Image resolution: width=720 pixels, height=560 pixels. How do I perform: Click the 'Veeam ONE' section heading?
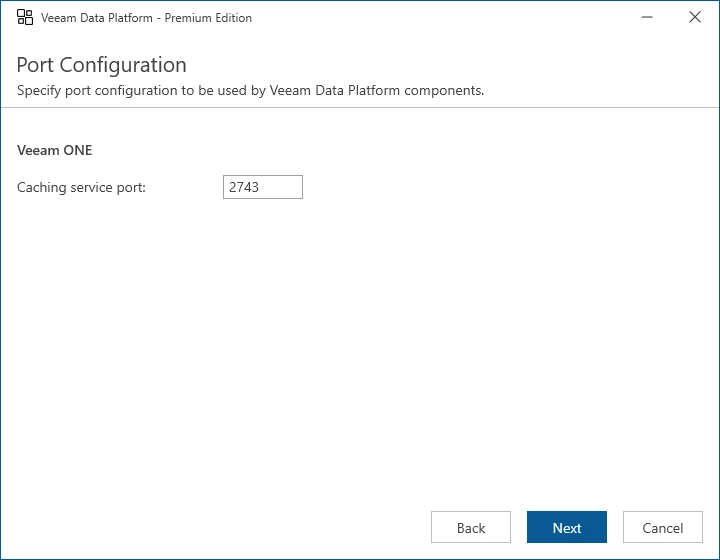54,151
